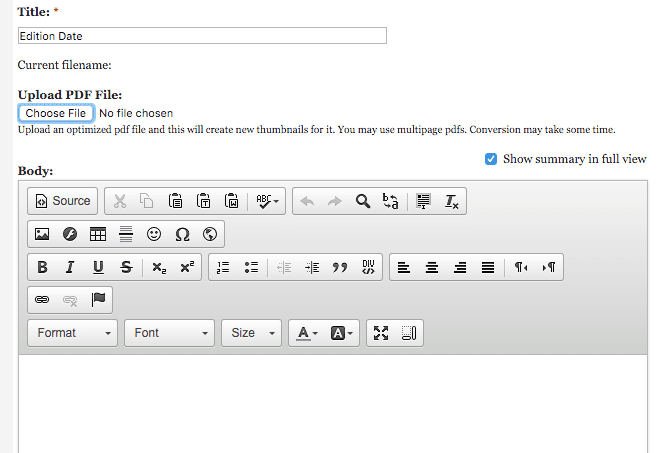Image resolution: width=668 pixels, height=453 pixels.
Task: Click the Select All icon
Action: click(x=423, y=201)
